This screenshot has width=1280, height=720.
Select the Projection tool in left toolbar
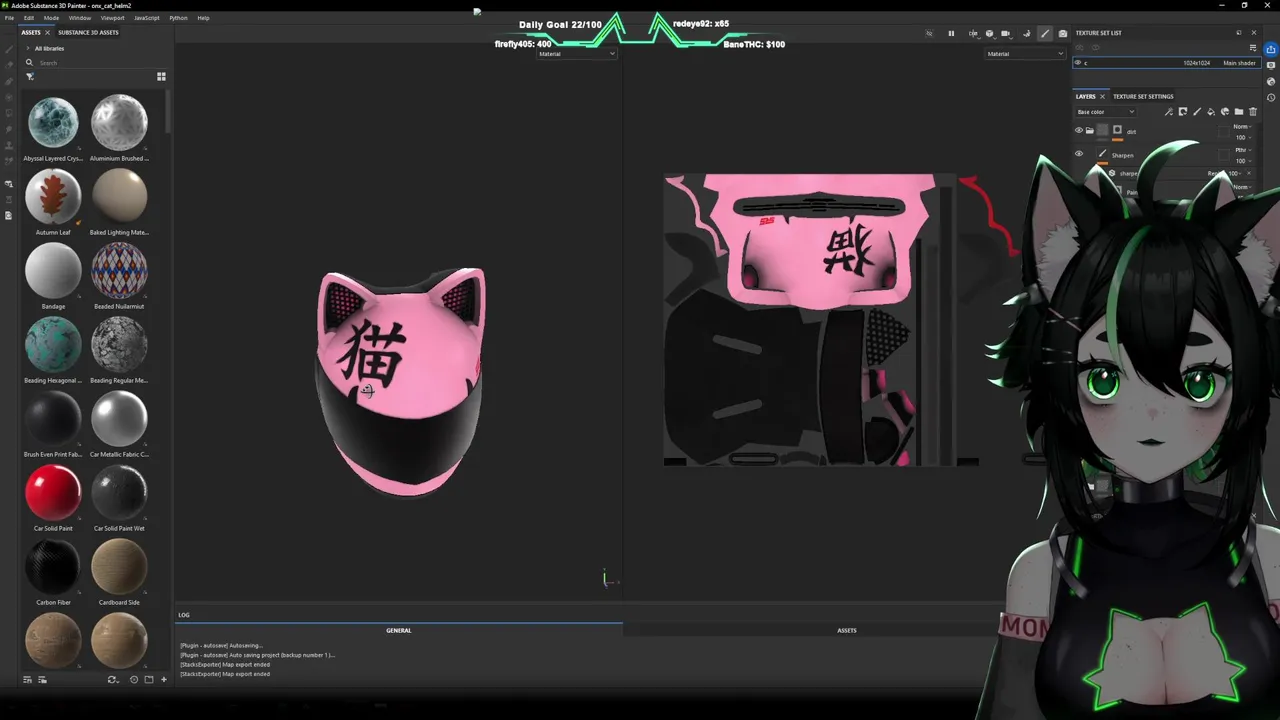coord(9,81)
